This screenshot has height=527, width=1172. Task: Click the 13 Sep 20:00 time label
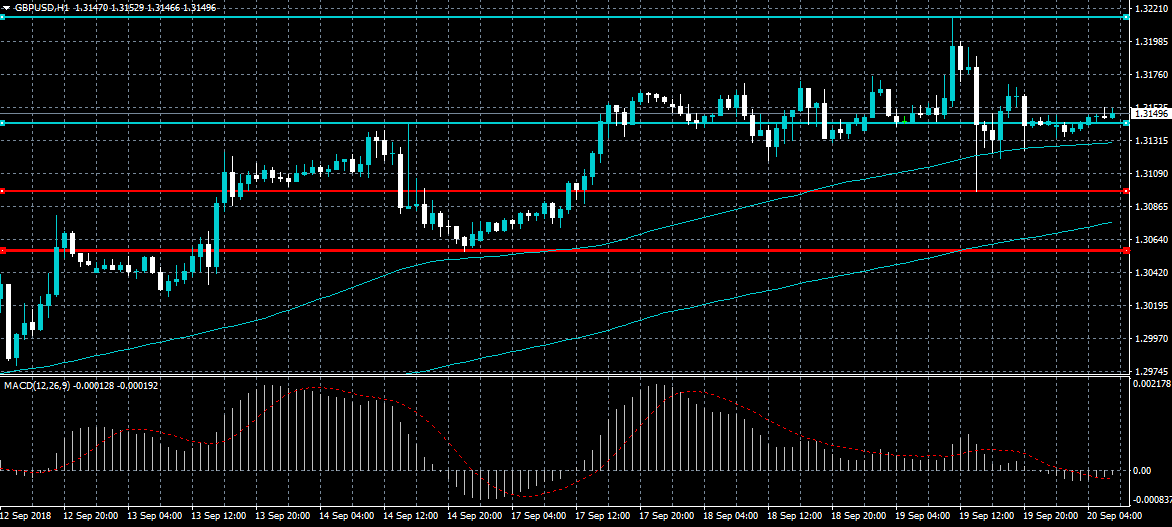(x=282, y=516)
